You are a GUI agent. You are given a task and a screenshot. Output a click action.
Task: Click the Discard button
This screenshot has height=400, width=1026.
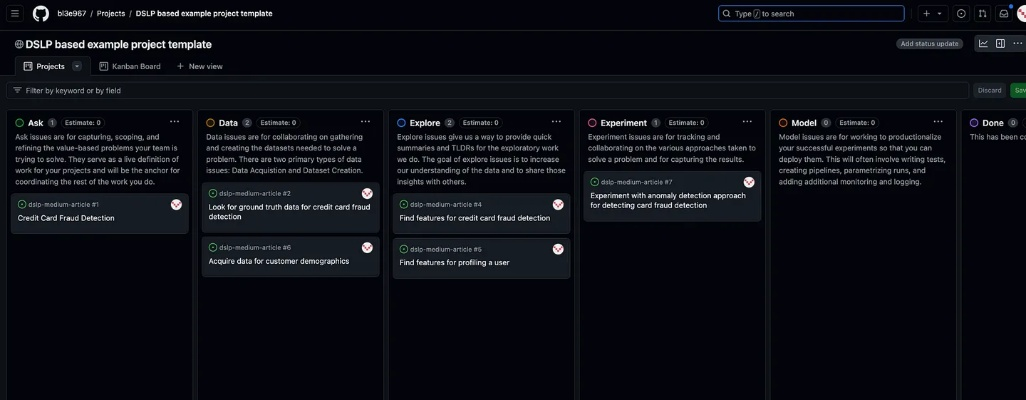click(x=989, y=90)
